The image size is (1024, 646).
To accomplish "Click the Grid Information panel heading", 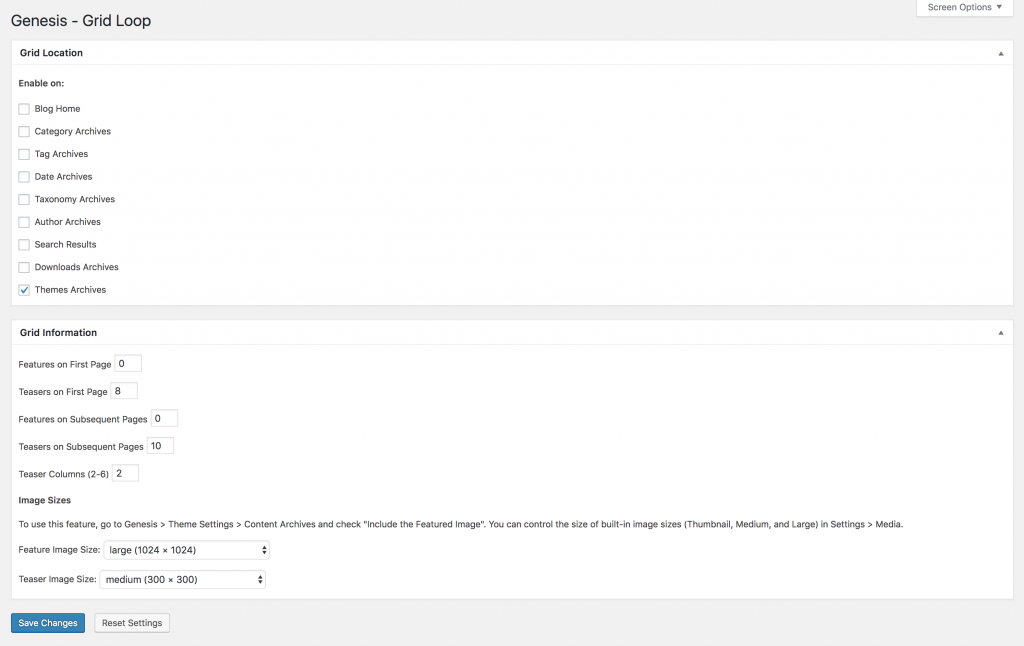I will click(x=58, y=332).
